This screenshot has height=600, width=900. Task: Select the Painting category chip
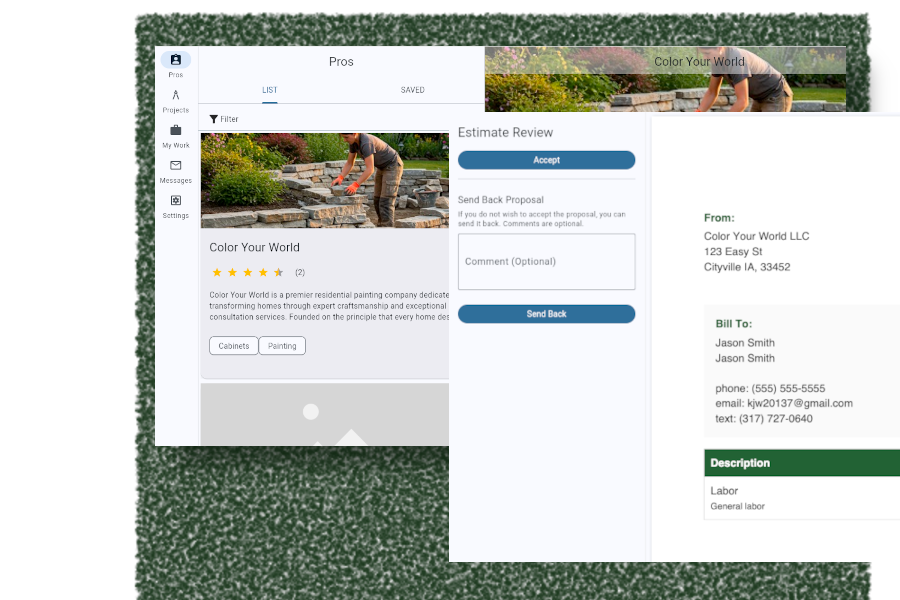click(282, 345)
